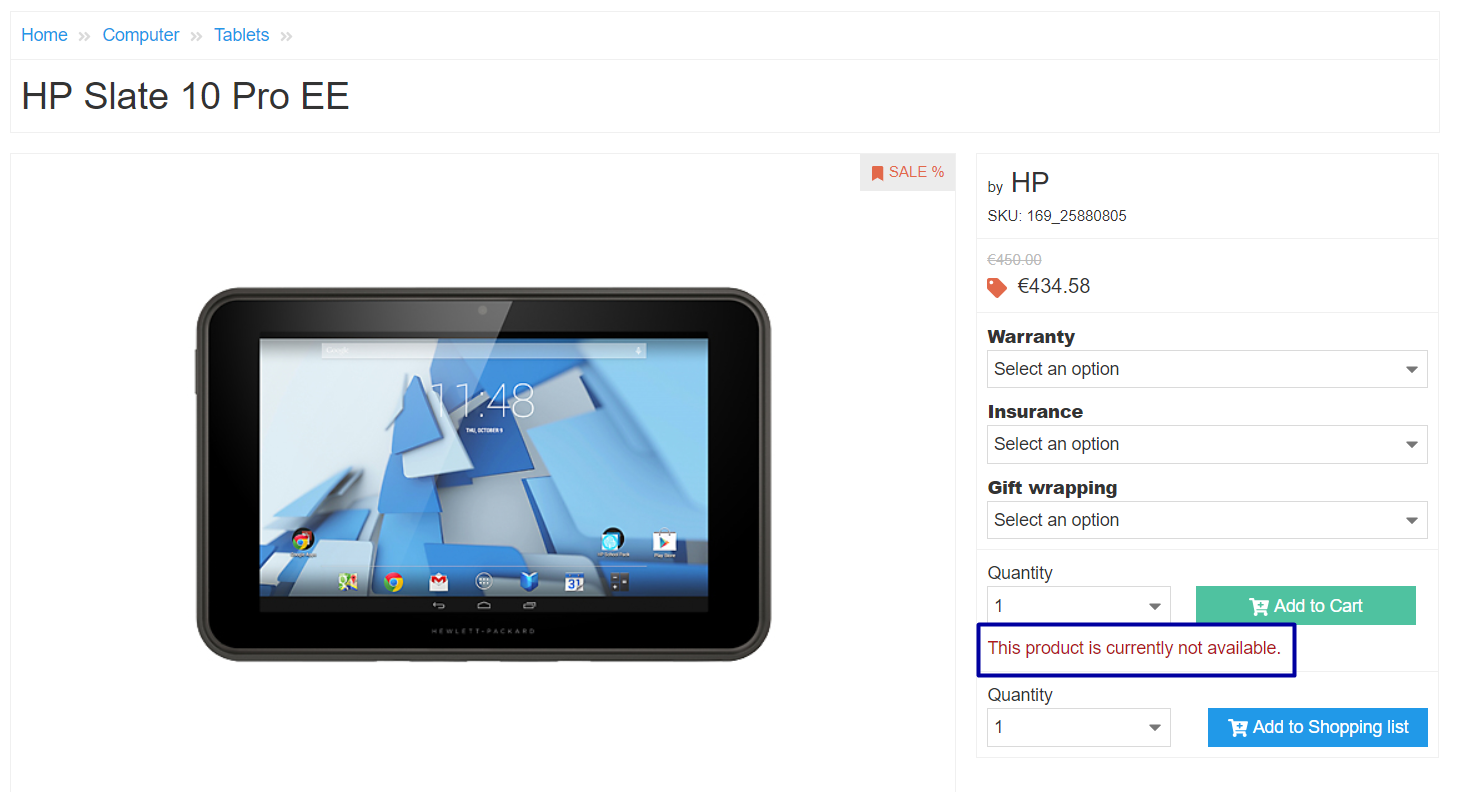The height and width of the screenshot is (792, 1484).
Task: Click the chevron separator after Home
Action: pos(85,37)
